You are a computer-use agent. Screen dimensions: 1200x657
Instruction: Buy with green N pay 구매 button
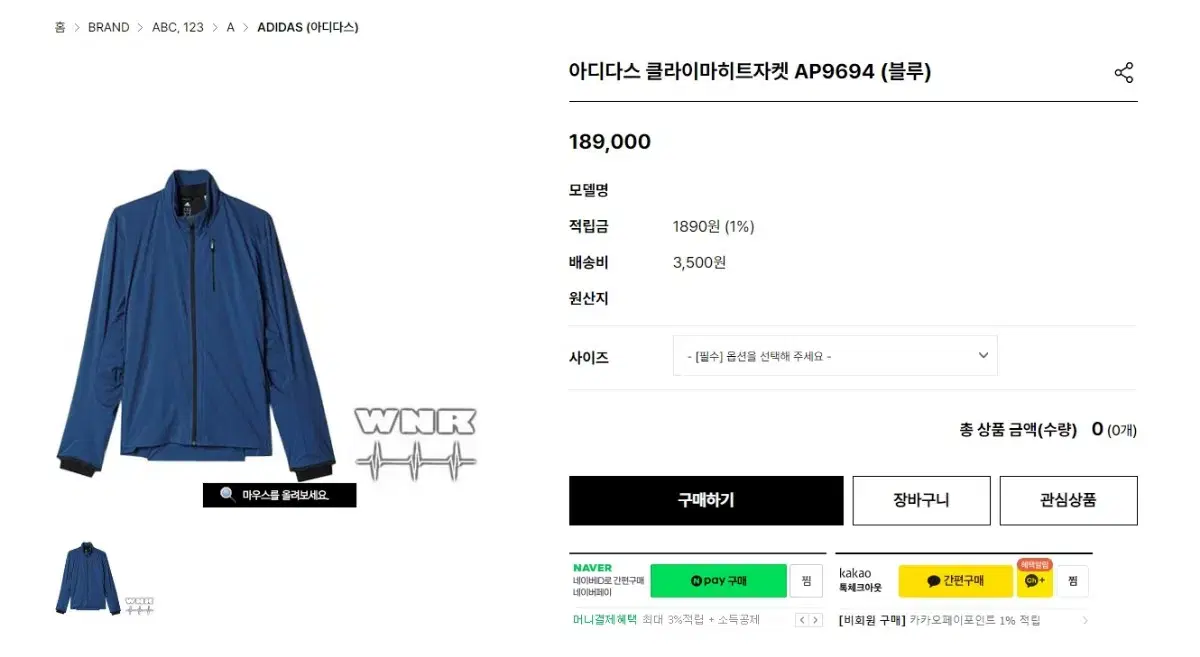tap(718, 581)
